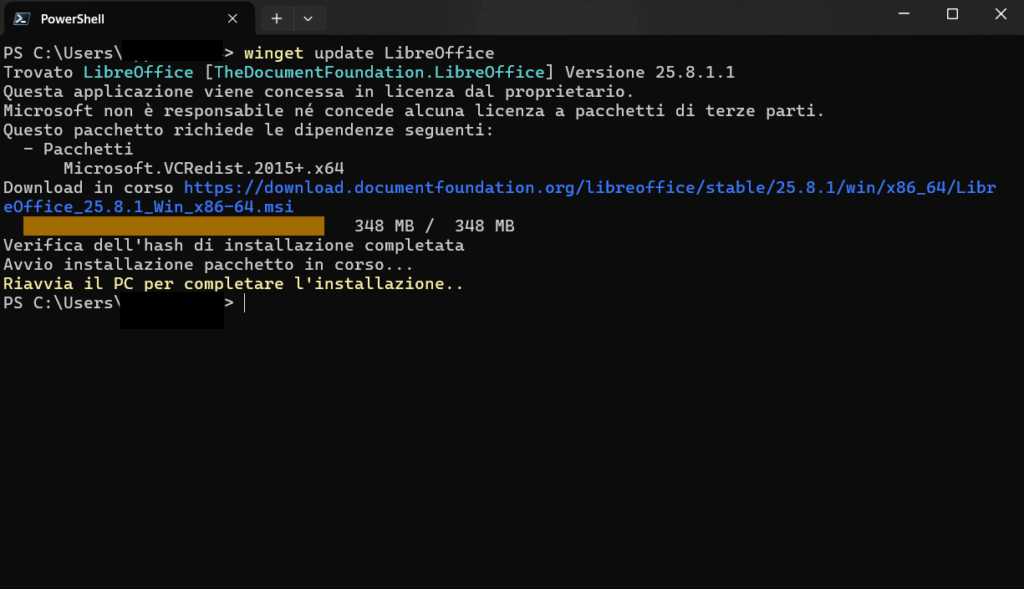Click the yellow 'Riavvia il PC' message
Image resolution: width=1024 pixels, height=589 pixels.
[233, 284]
